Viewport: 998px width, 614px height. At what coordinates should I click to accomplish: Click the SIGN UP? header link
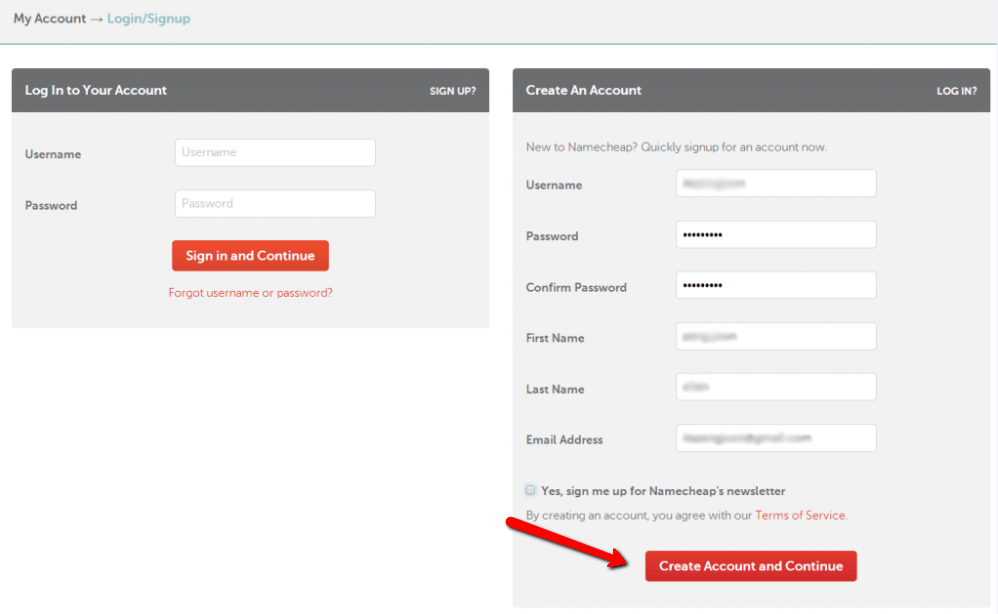tap(452, 91)
